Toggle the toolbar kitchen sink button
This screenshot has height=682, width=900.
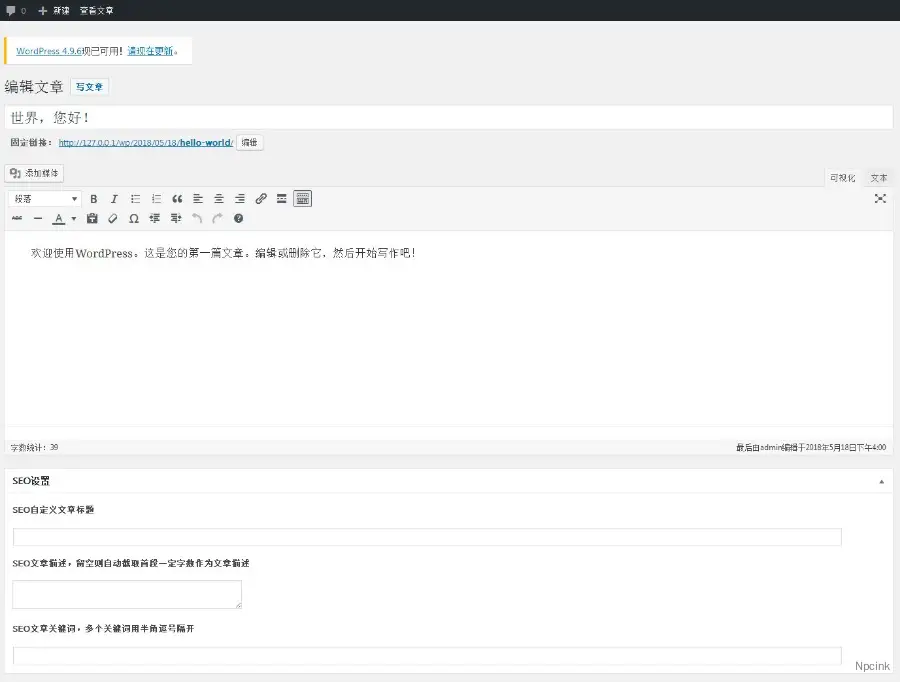pos(303,199)
